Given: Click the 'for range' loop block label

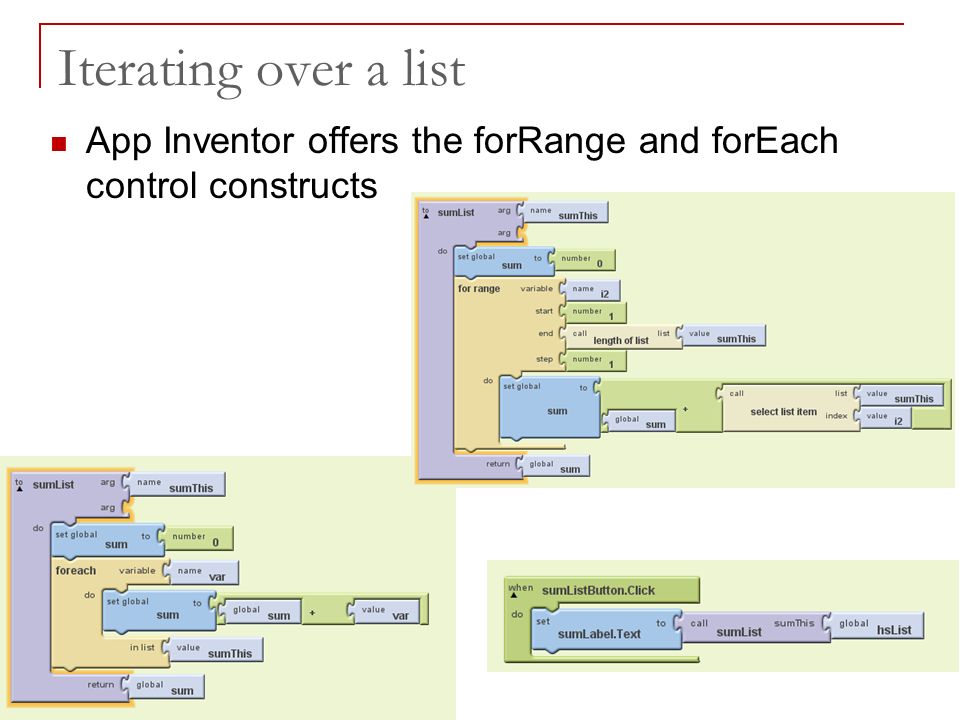Looking at the screenshot, I should pos(479,288).
